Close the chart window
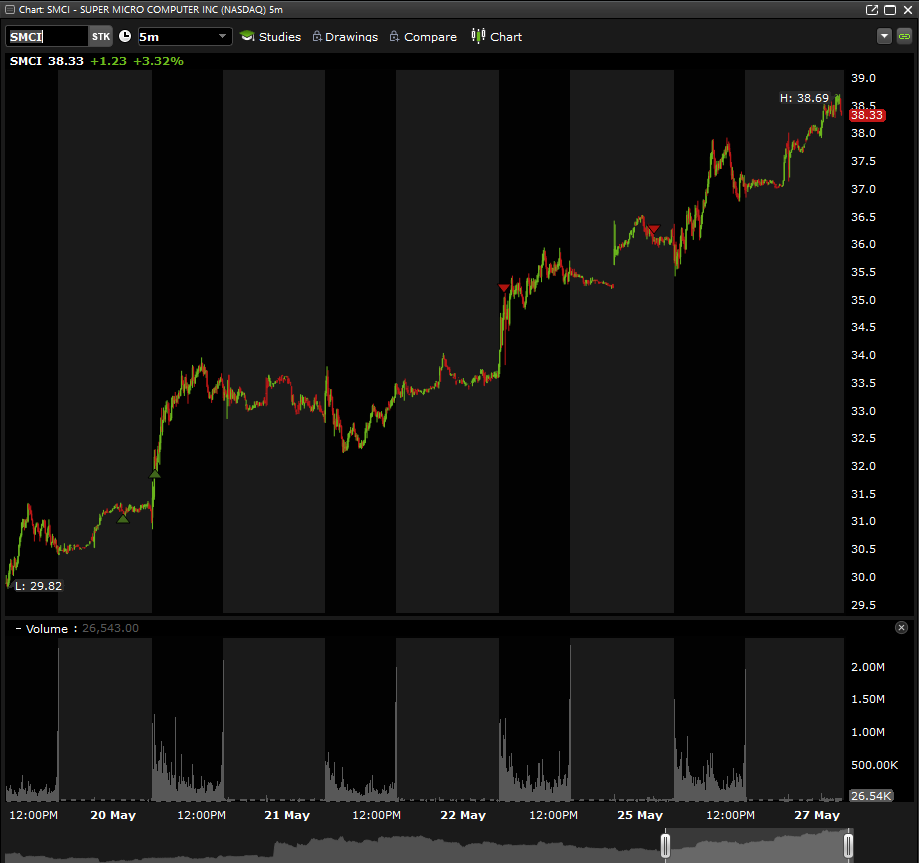 pos(907,9)
